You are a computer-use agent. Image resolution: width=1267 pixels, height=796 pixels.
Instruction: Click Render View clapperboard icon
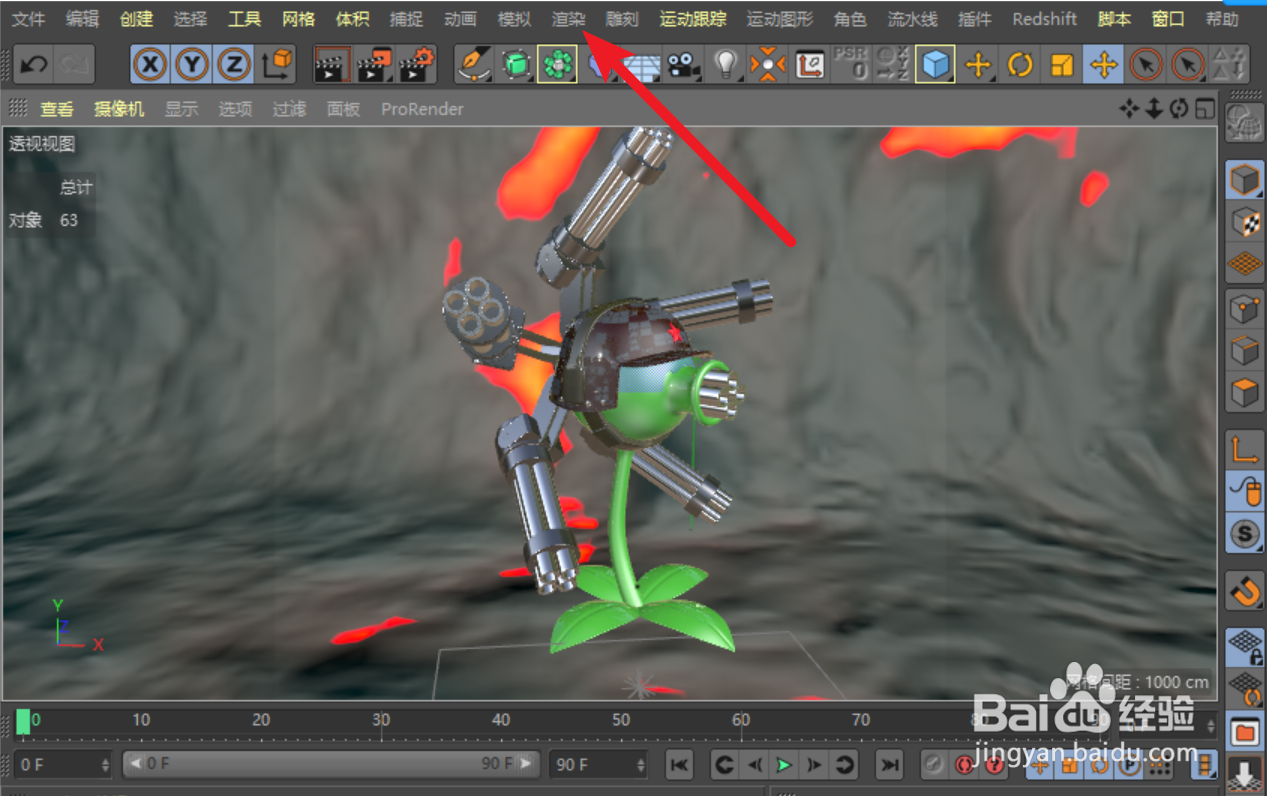tap(331, 65)
